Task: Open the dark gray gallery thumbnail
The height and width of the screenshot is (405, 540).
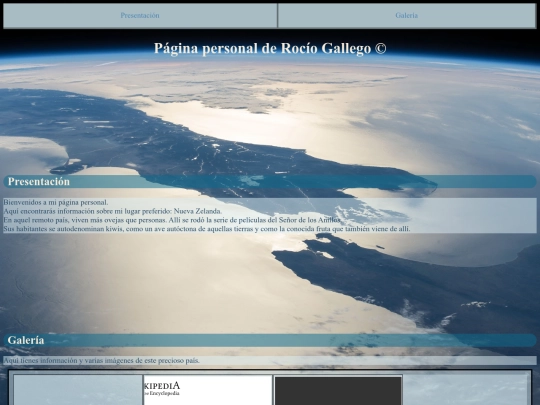Action: tap(338, 391)
